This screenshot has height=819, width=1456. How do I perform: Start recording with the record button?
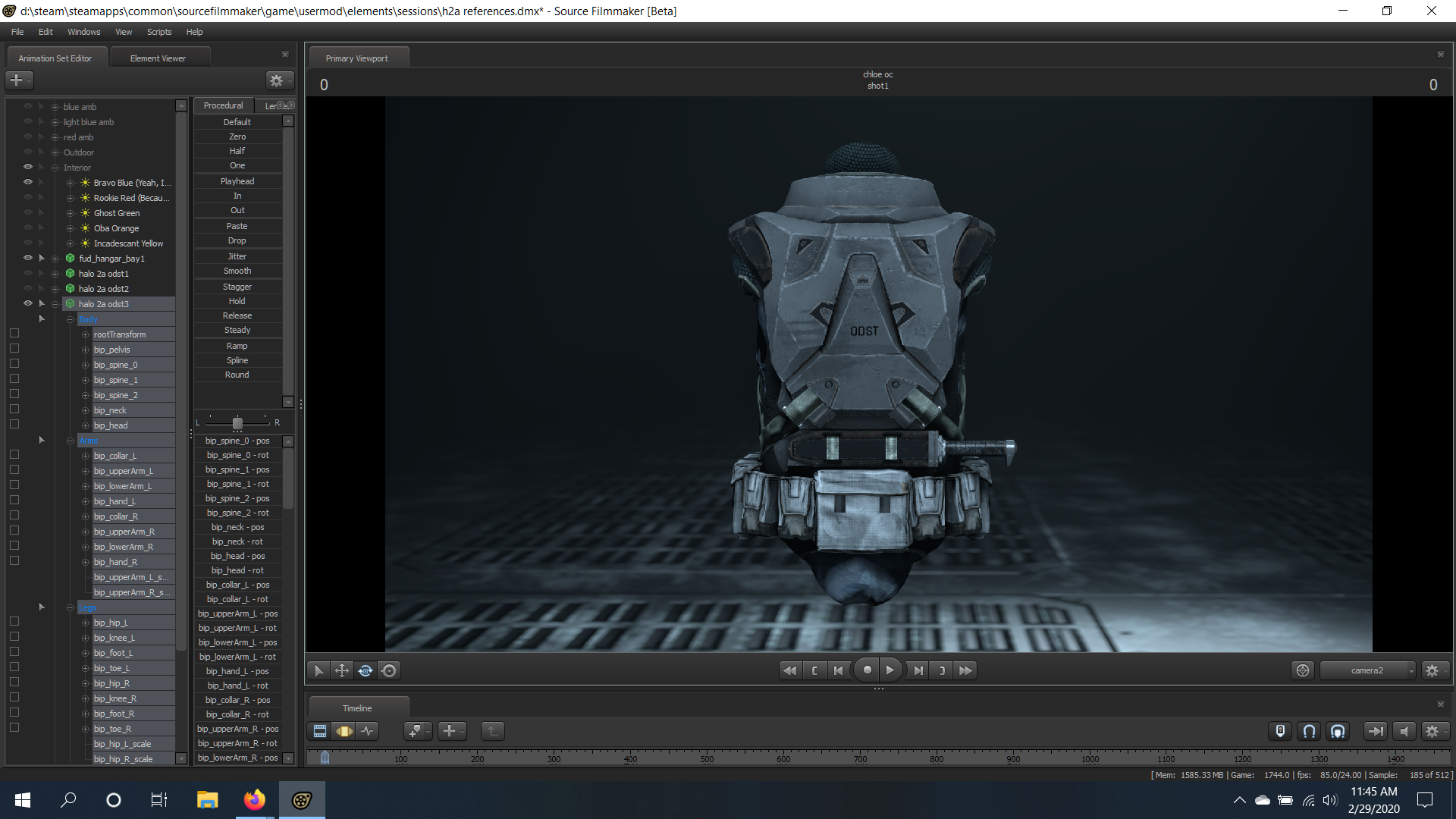click(x=867, y=670)
